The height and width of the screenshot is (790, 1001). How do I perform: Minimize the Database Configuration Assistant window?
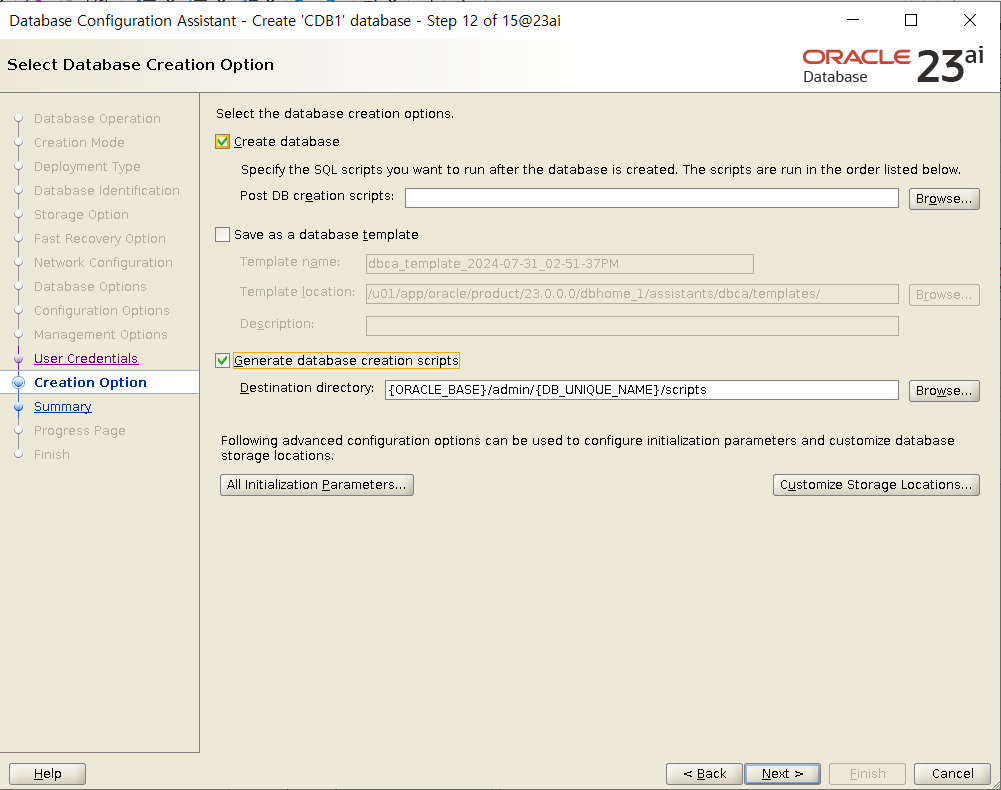click(853, 20)
